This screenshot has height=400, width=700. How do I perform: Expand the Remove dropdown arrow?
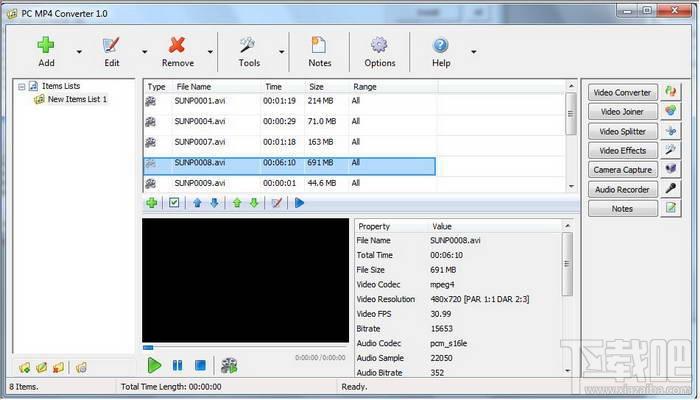(x=210, y=52)
